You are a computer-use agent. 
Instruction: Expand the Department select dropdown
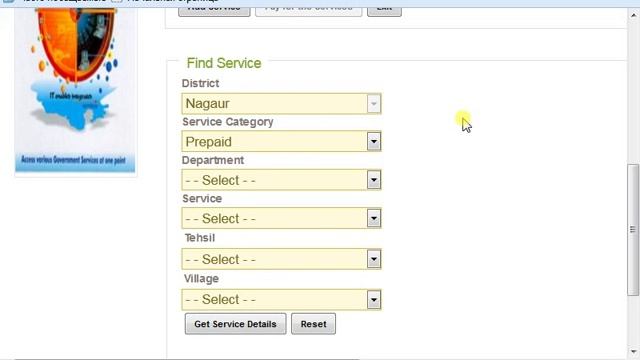[x=281, y=180]
